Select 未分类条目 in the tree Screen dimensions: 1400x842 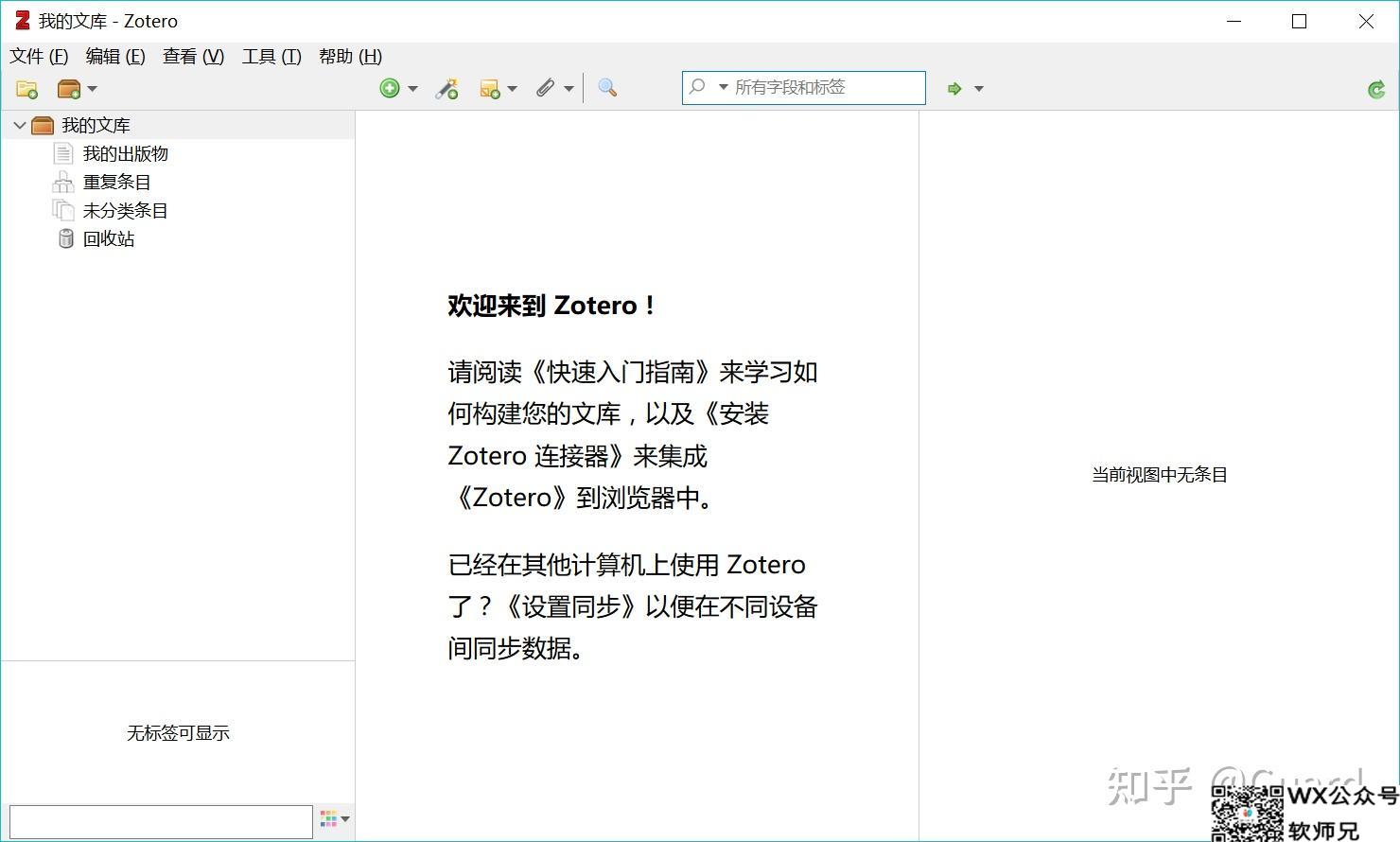point(125,210)
